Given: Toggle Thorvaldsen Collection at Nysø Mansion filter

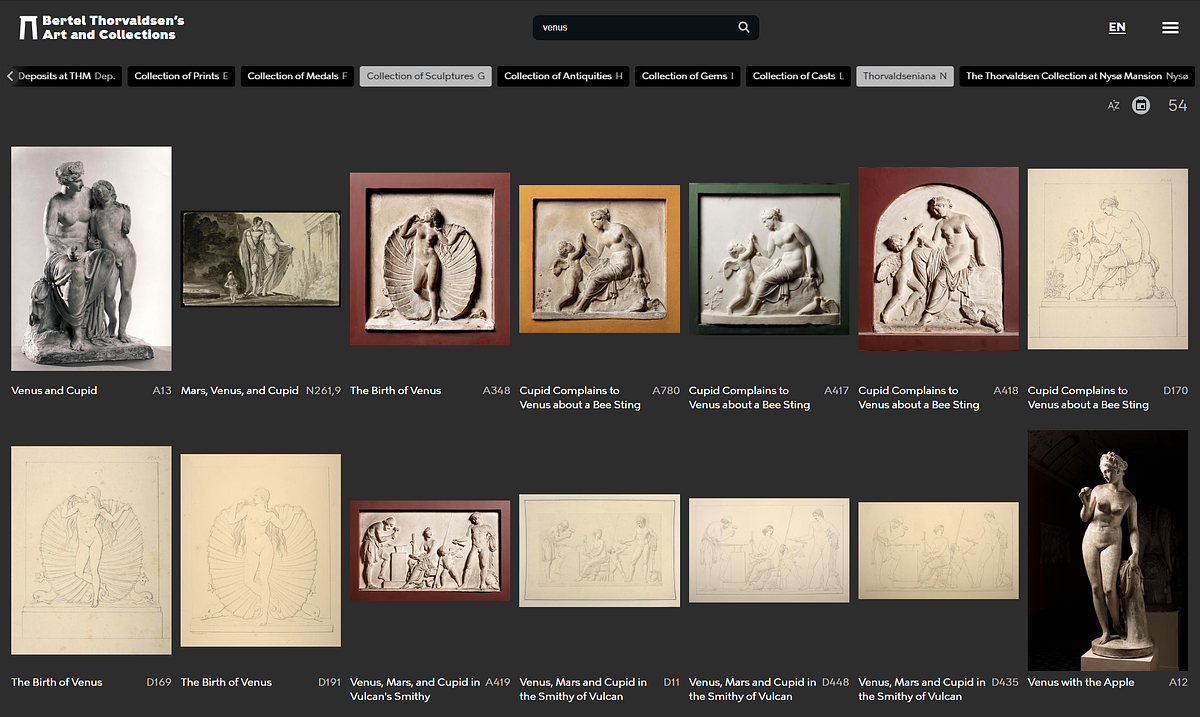Looking at the screenshot, I should click(x=1077, y=76).
